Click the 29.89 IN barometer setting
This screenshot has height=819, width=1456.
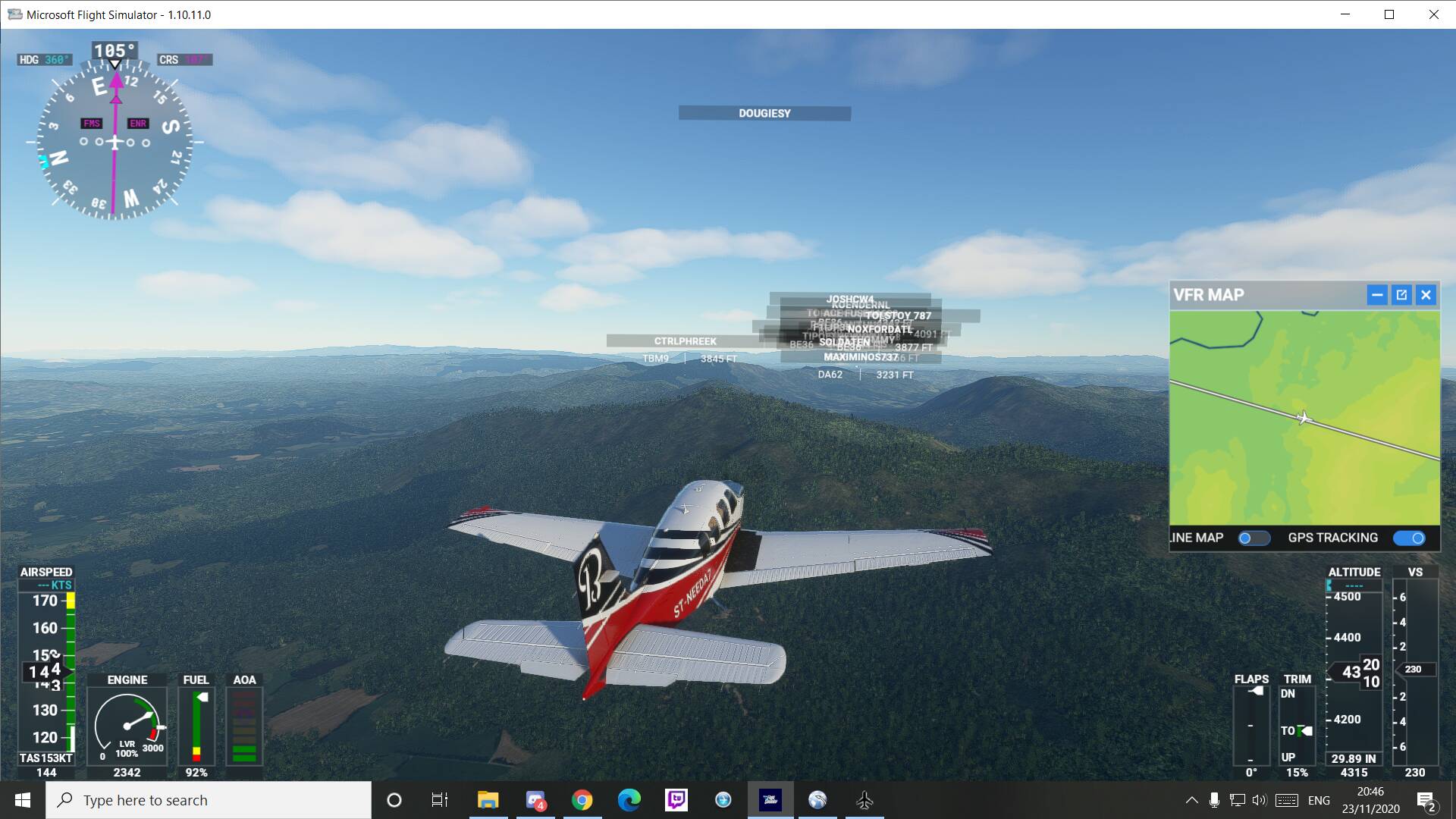tap(1354, 758)
